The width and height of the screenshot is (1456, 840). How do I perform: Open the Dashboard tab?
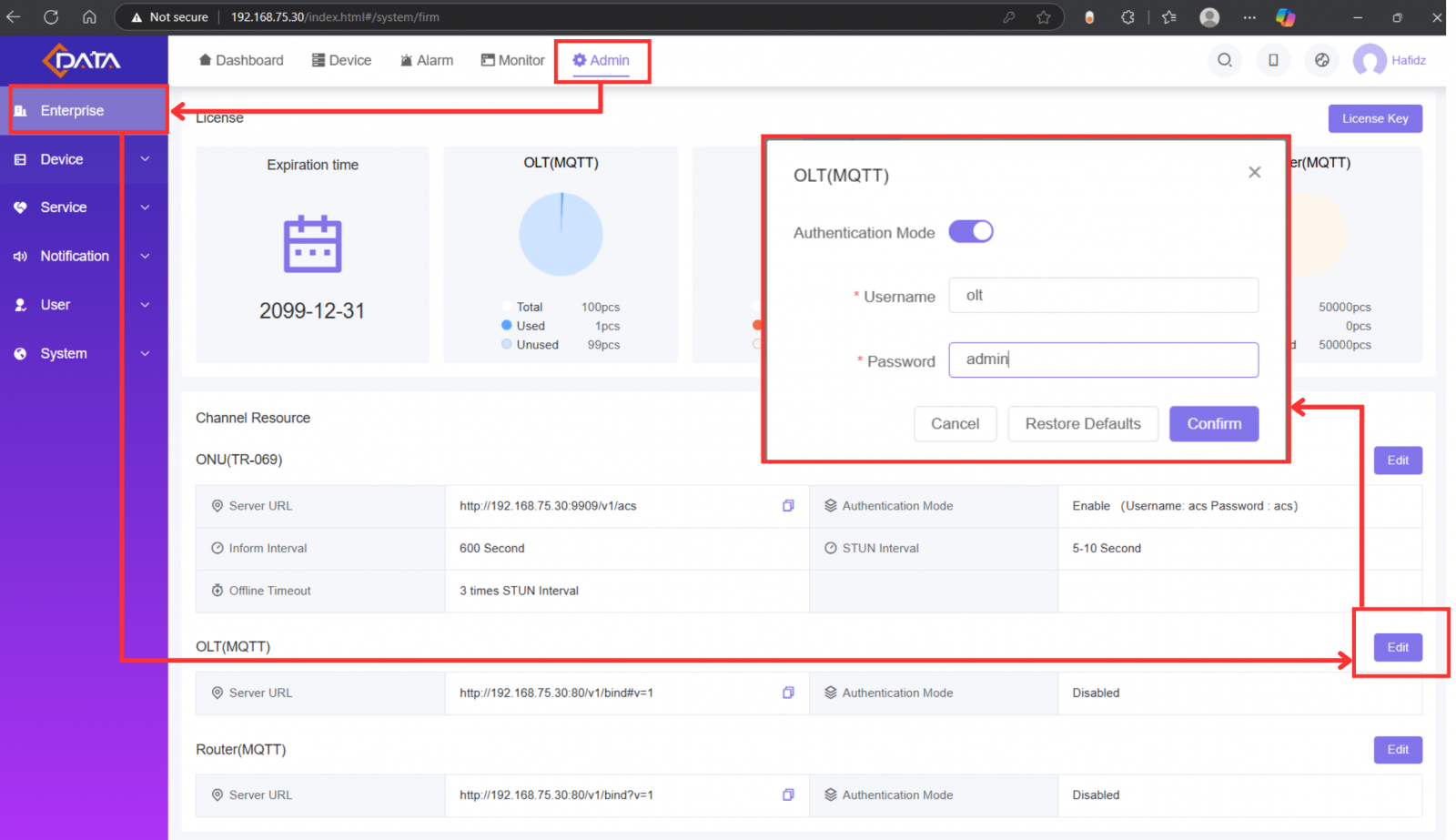[x=241, y=60]
